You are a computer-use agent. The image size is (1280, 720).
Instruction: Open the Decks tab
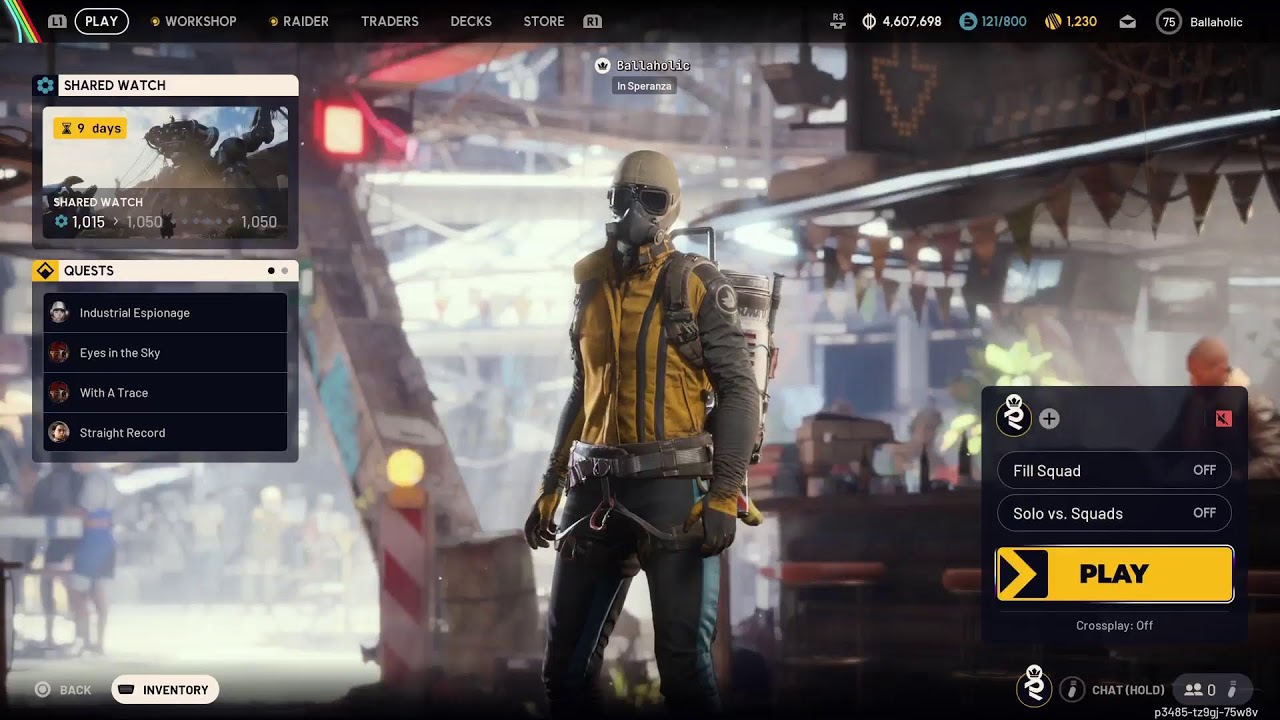click(x=471, y=21)
